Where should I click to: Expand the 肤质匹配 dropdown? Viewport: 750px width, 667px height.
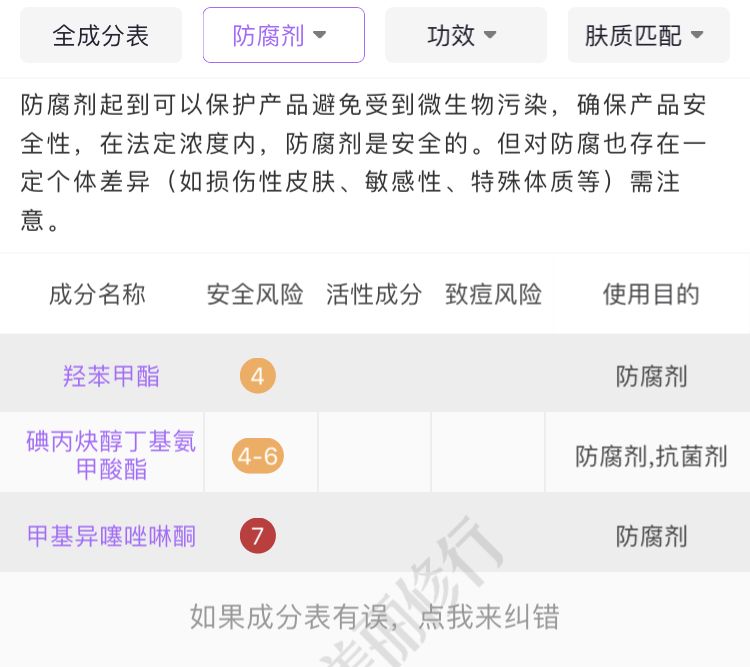[648, 36]
